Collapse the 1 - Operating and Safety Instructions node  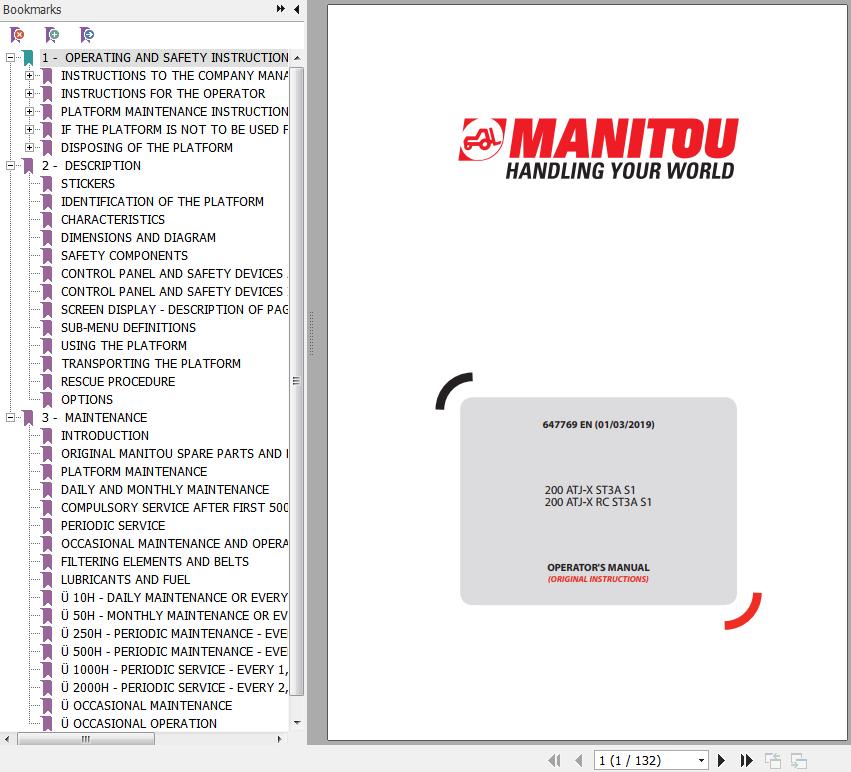(x=10, y=58)
